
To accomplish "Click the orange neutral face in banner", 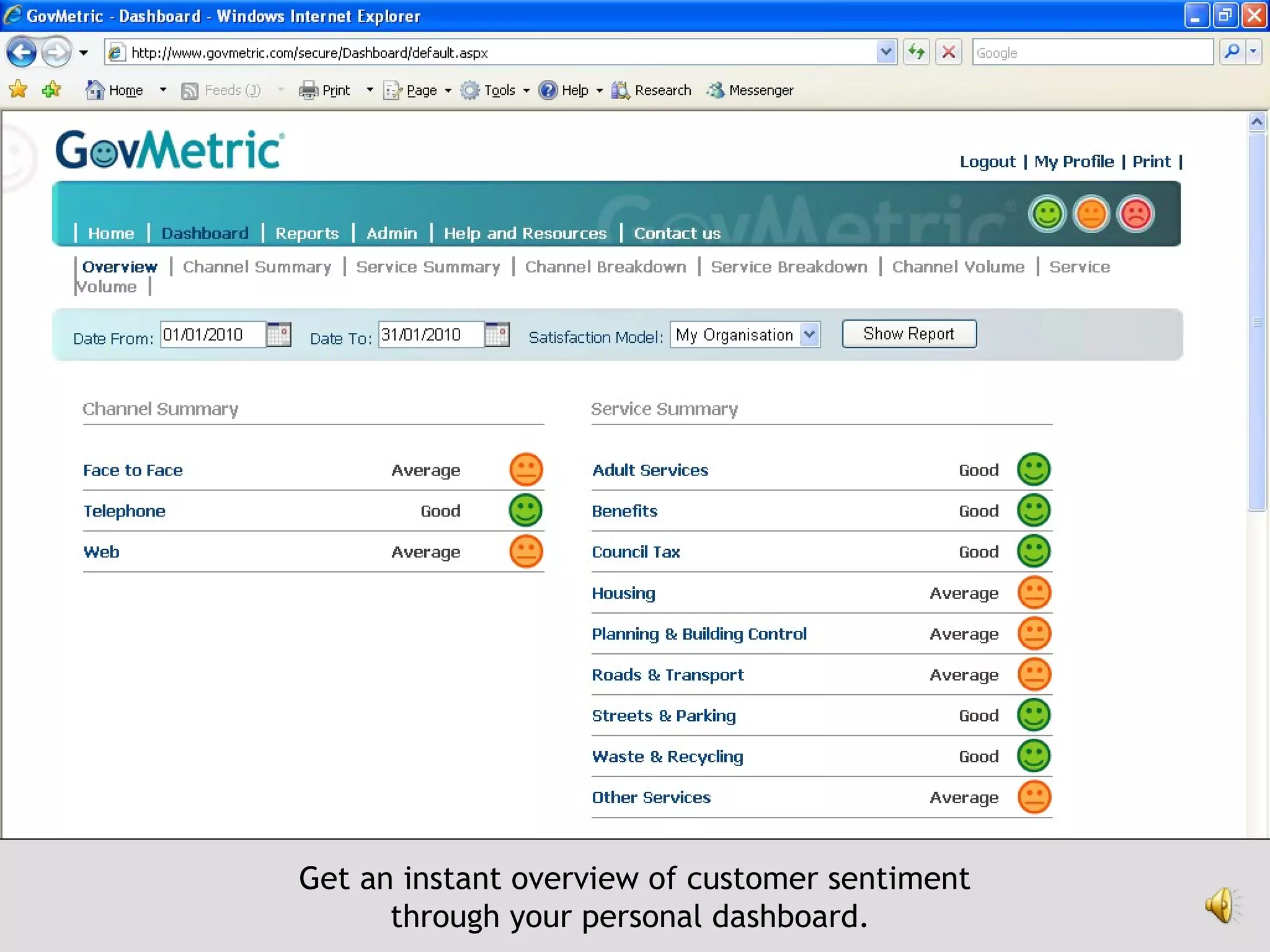I will 1091,214.
